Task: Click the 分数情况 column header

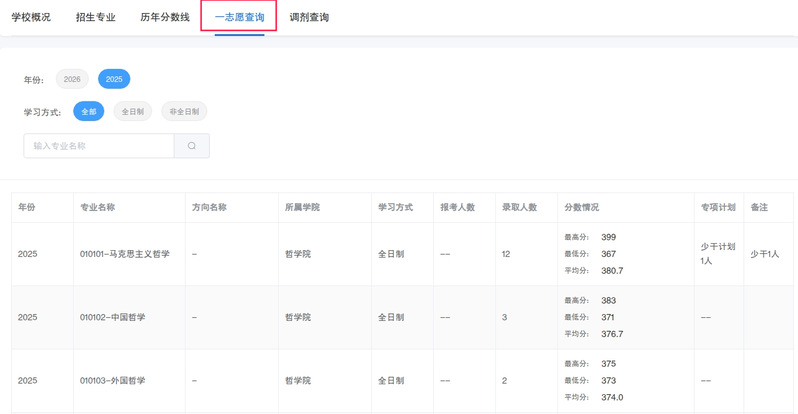Action: pos(582,207)
